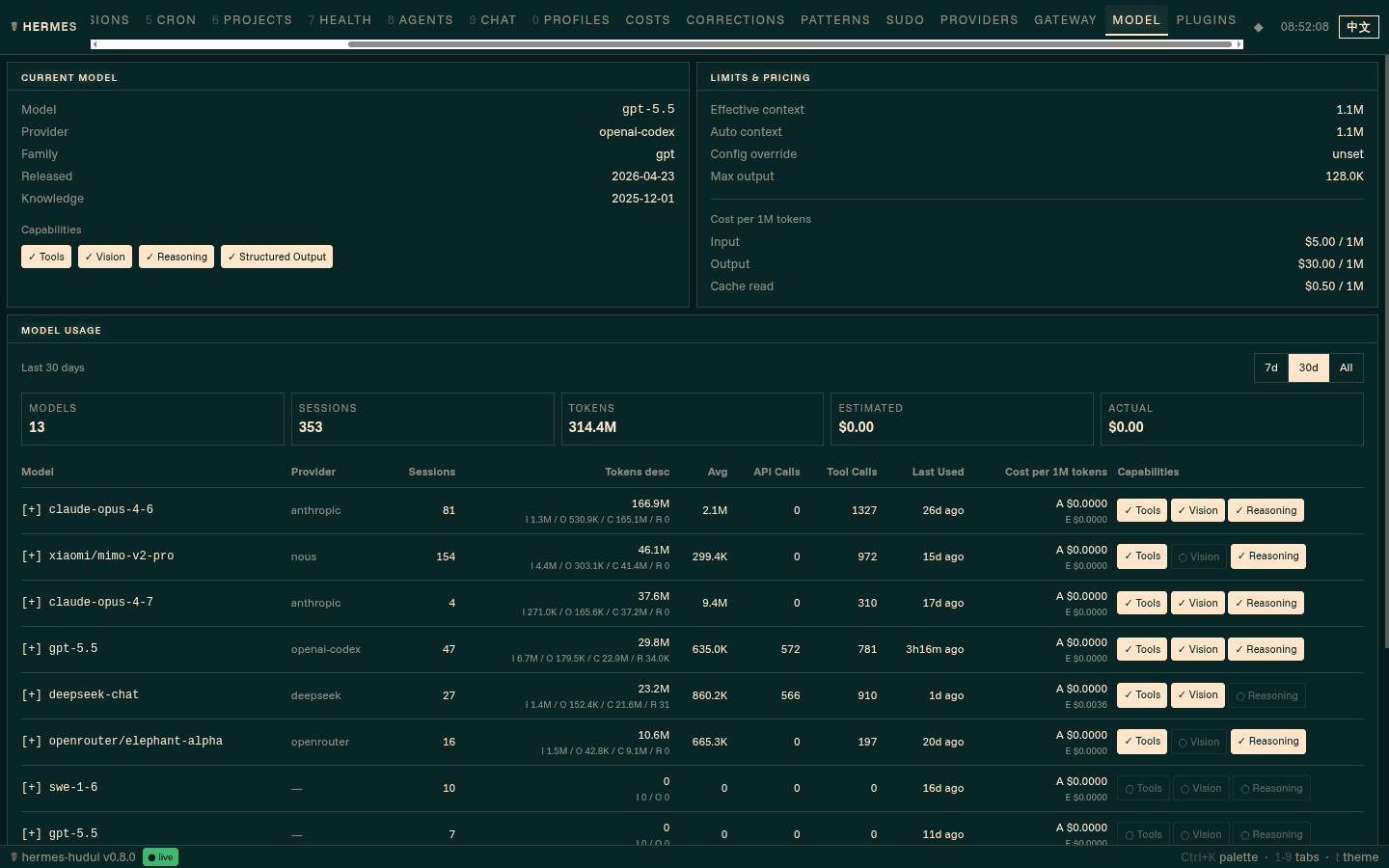Go to the AGENTS tab
Image resolution: width=1389 pixels, height=868 pixels.
click(x=421, y=20)
